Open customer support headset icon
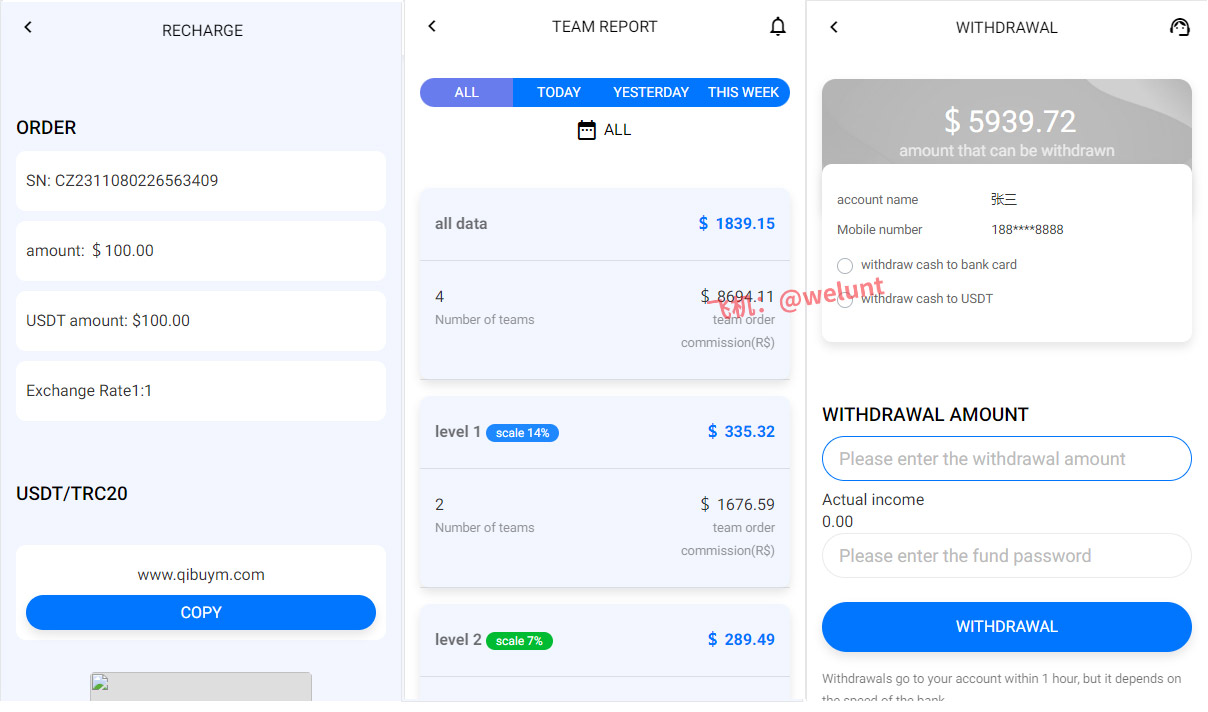 [x=1179, y=27]
